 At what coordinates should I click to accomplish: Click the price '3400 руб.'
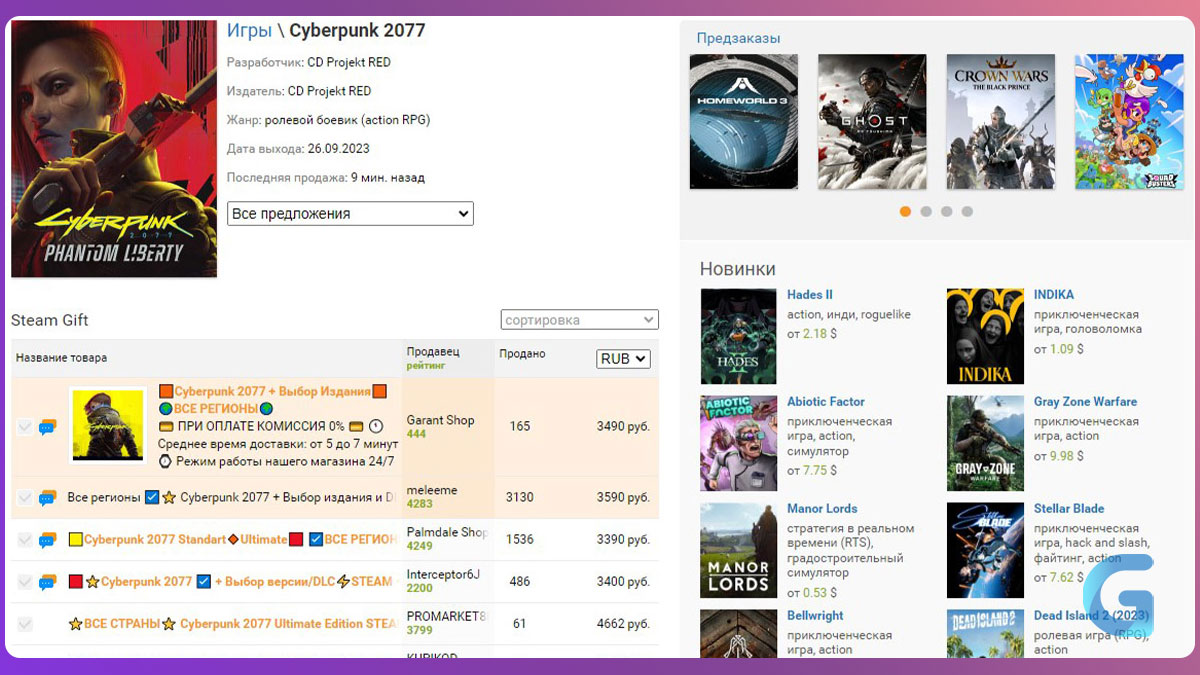pyautogui.click(x=623, y=582)
